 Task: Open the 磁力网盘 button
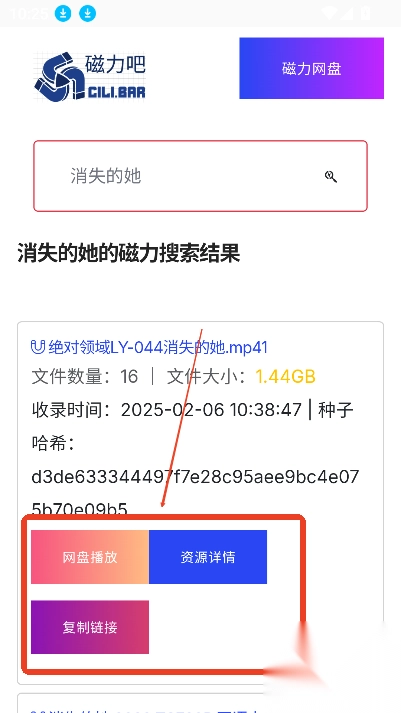point(311,68)
